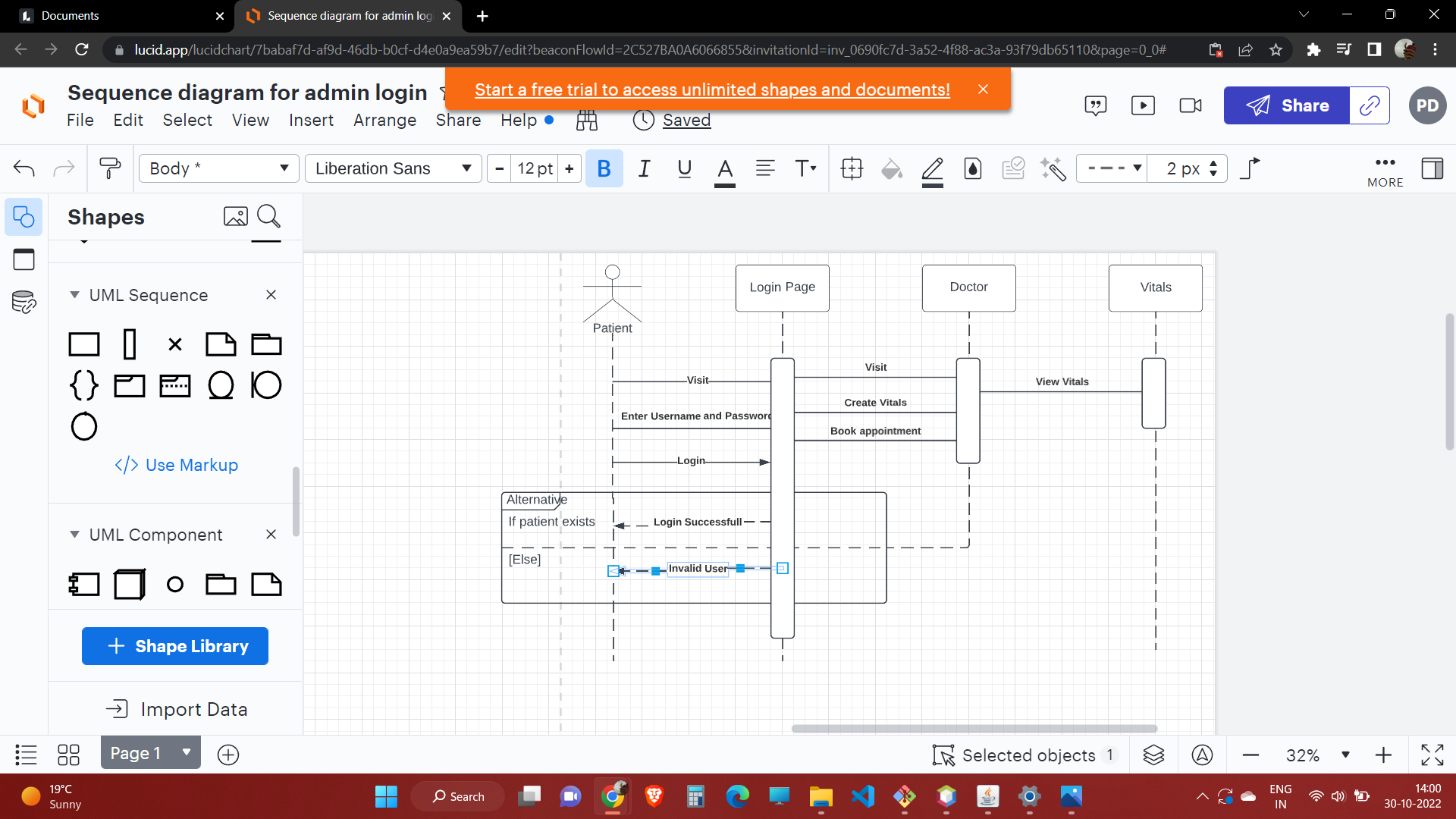1456x819 pixels.
Task: Open the line color pencil
Action: click(933, 170)
